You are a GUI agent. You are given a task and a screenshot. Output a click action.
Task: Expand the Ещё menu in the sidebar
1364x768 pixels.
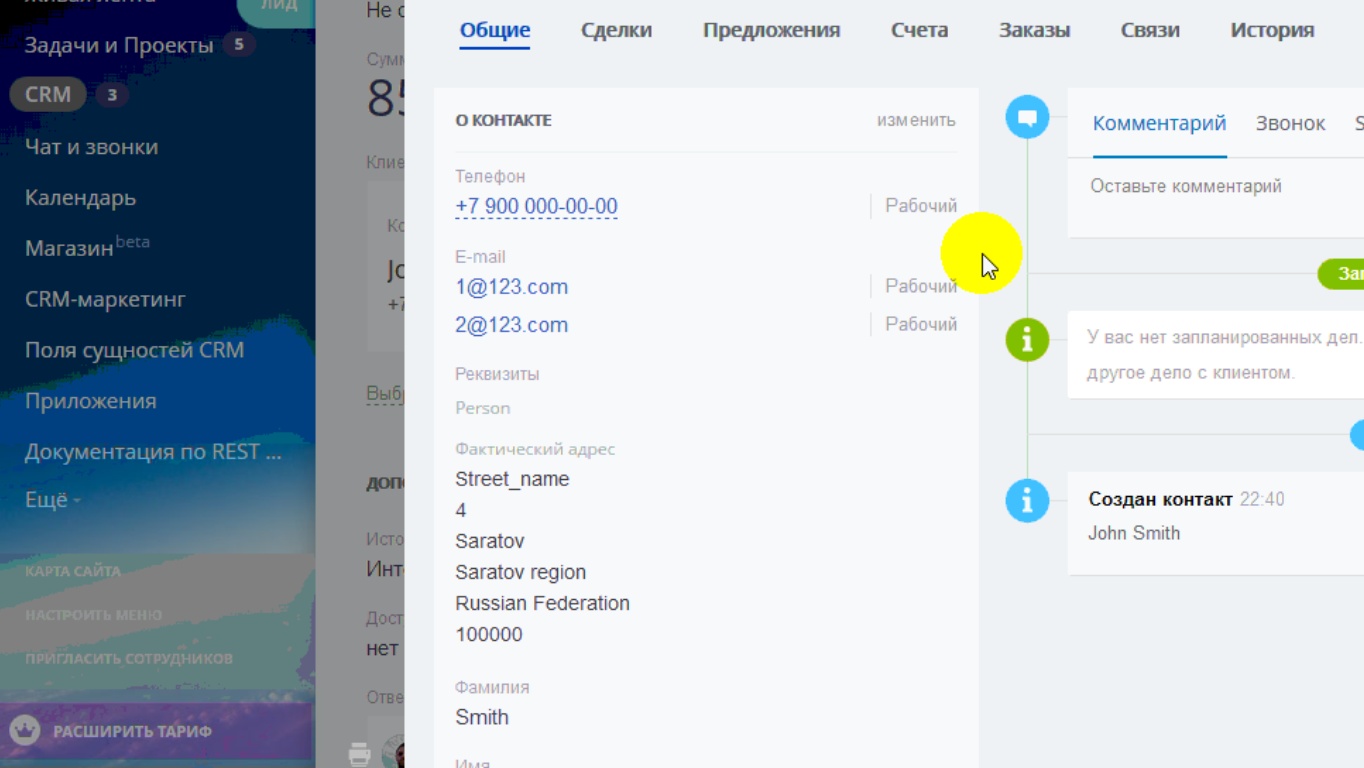(x=52, y=500)
